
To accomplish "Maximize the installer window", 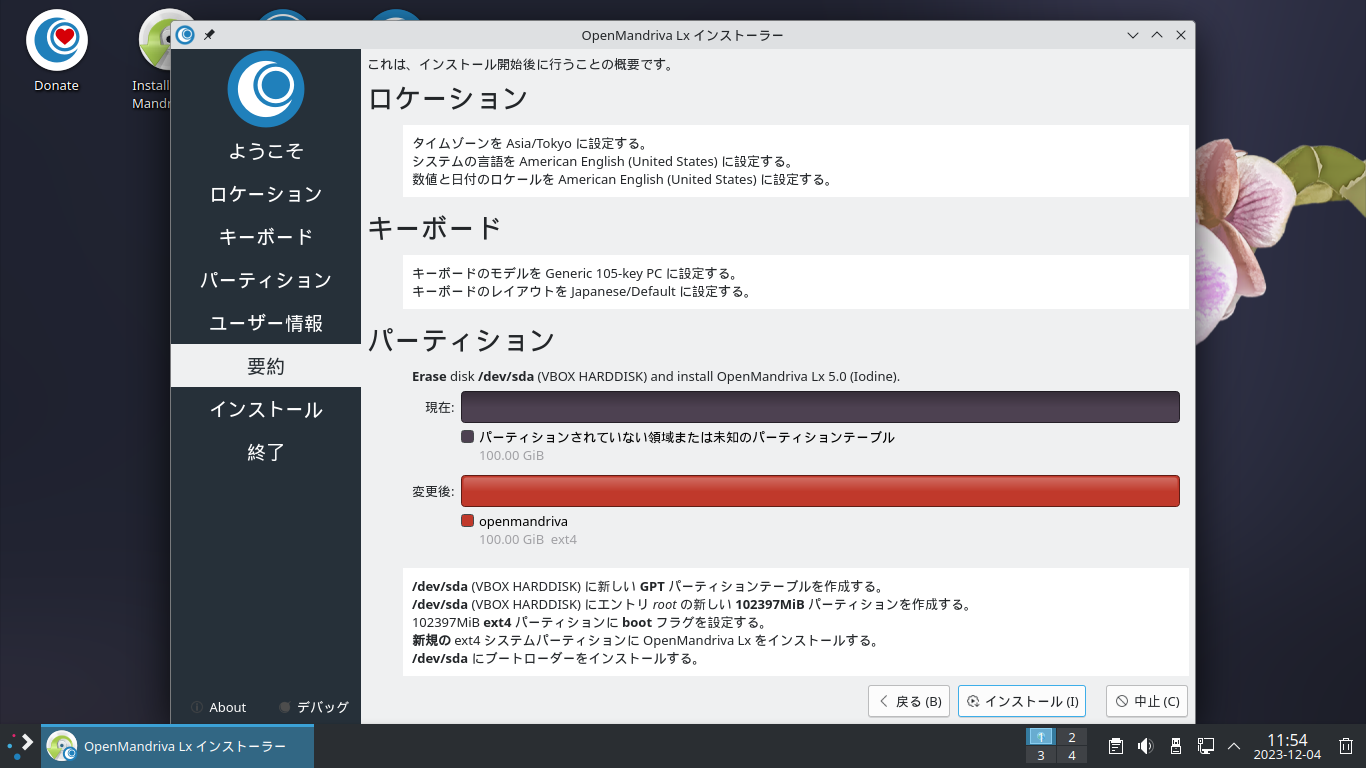I will 1157,35.
